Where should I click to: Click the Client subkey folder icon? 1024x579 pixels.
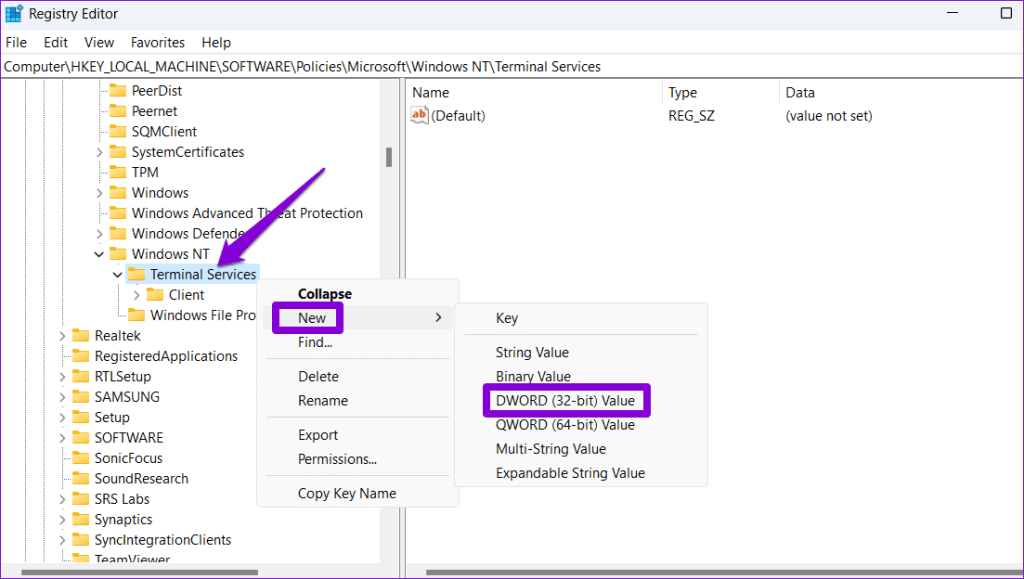click(155, 295)
